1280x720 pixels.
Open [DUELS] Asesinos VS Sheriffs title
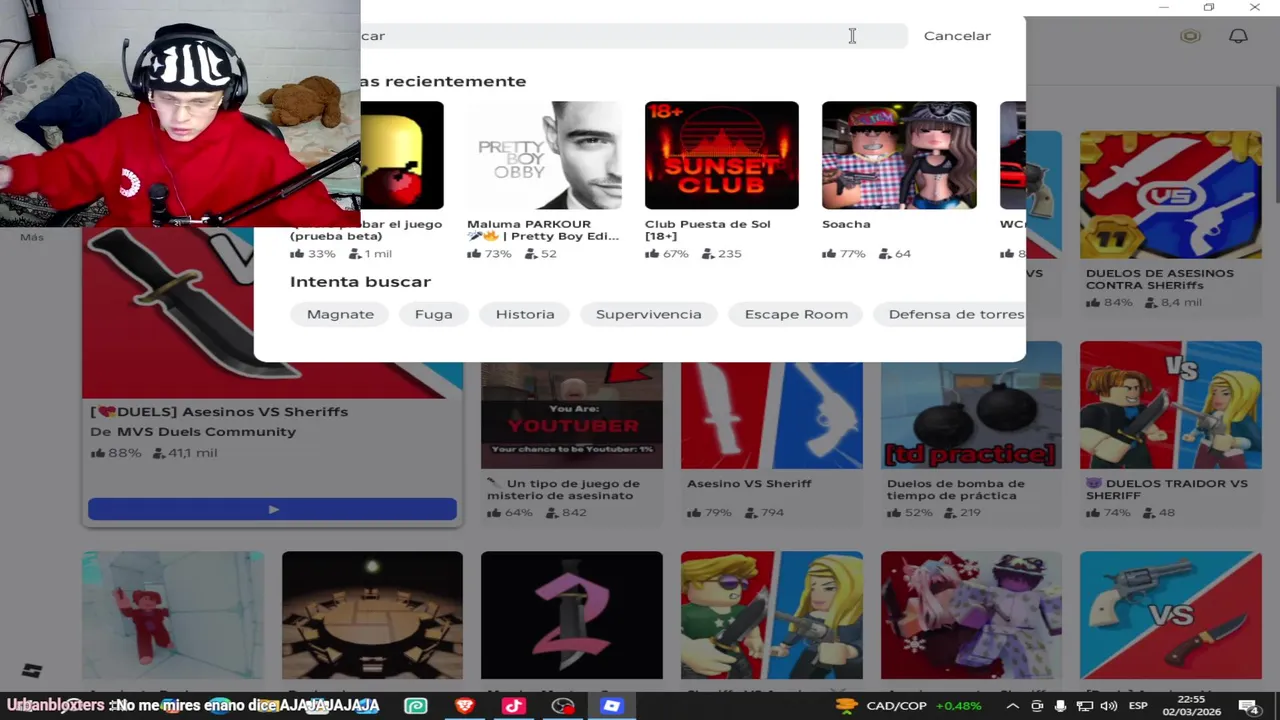coord(219,412)
